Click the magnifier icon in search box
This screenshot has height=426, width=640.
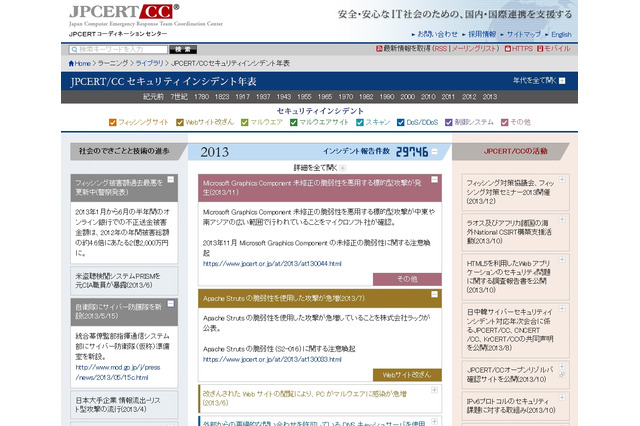point(75,48)
